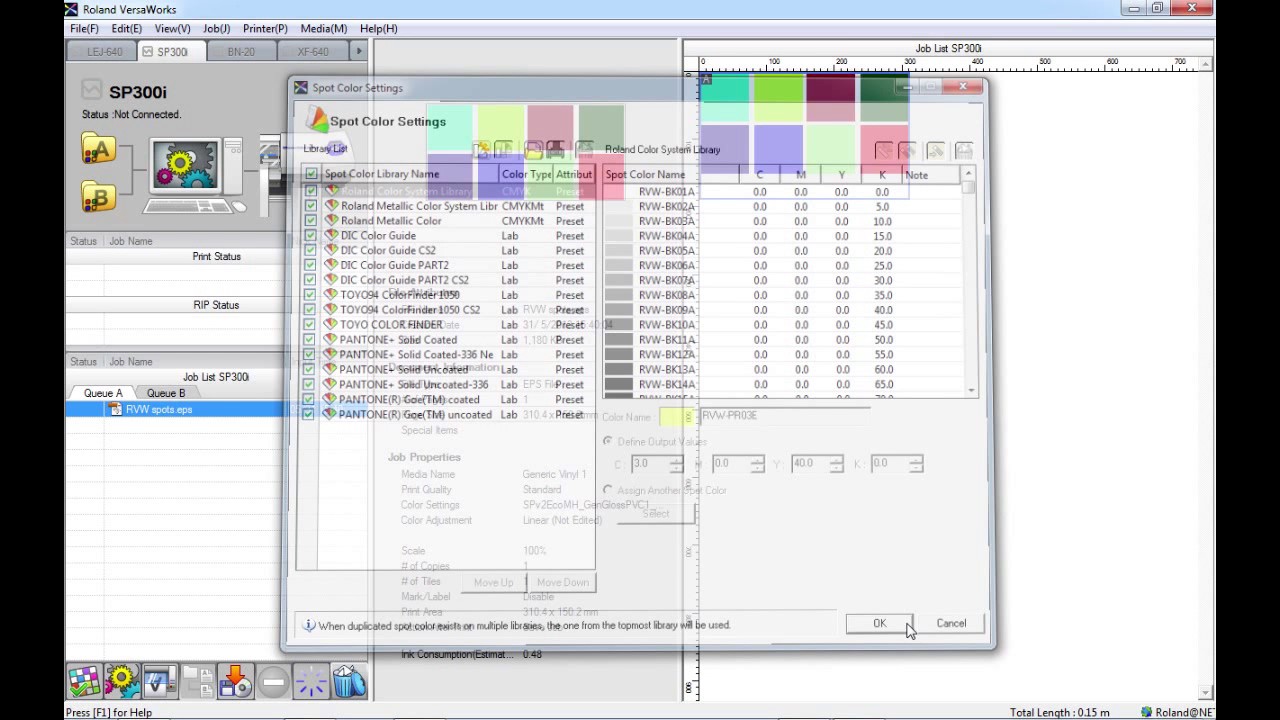Click the Select button under Assign
1280x720 pixels.
656,514
